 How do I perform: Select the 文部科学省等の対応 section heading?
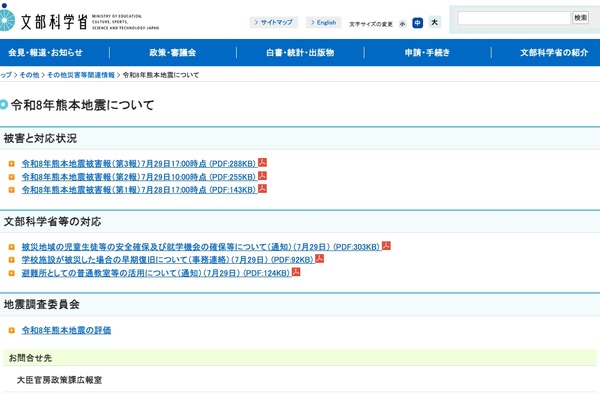(x=52, y=222)
